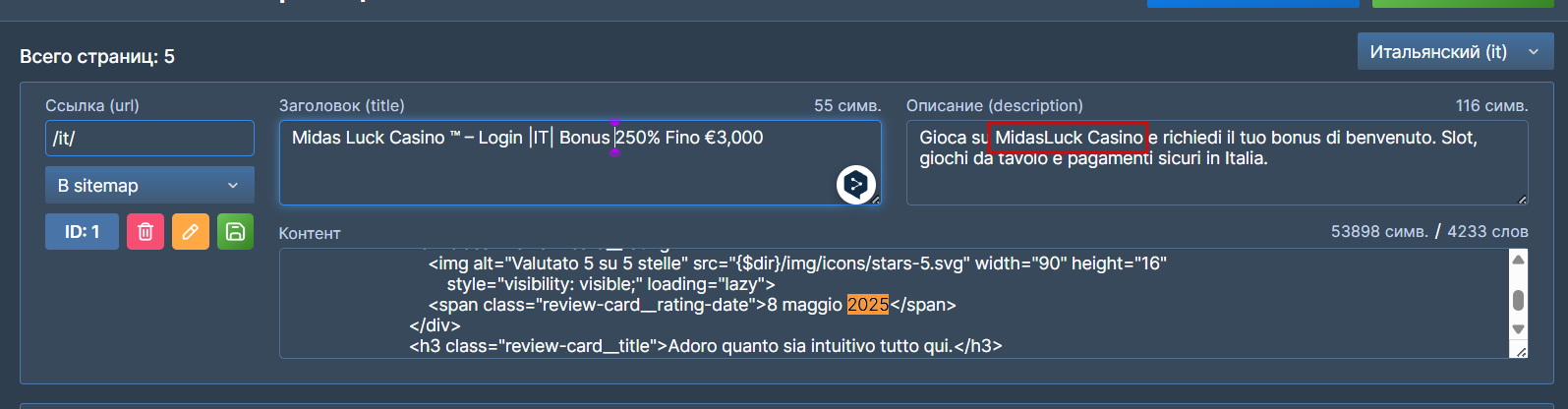
Task: Click the orange pencil edit icon
Action: click(x=191, y=232)
